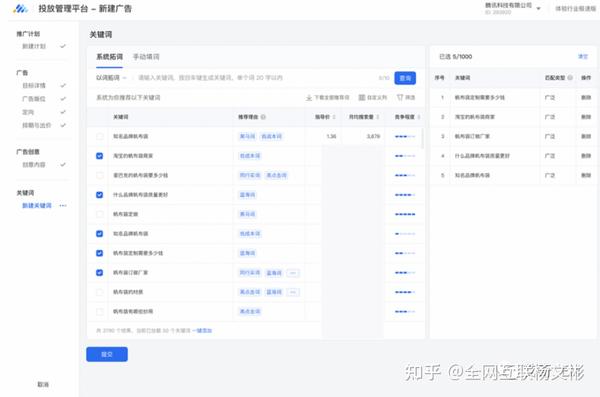The width and height of the screenshot is (600, 397).
Task: Open 广告版位 step in the sidebar
Action: (x=34, y=99)
